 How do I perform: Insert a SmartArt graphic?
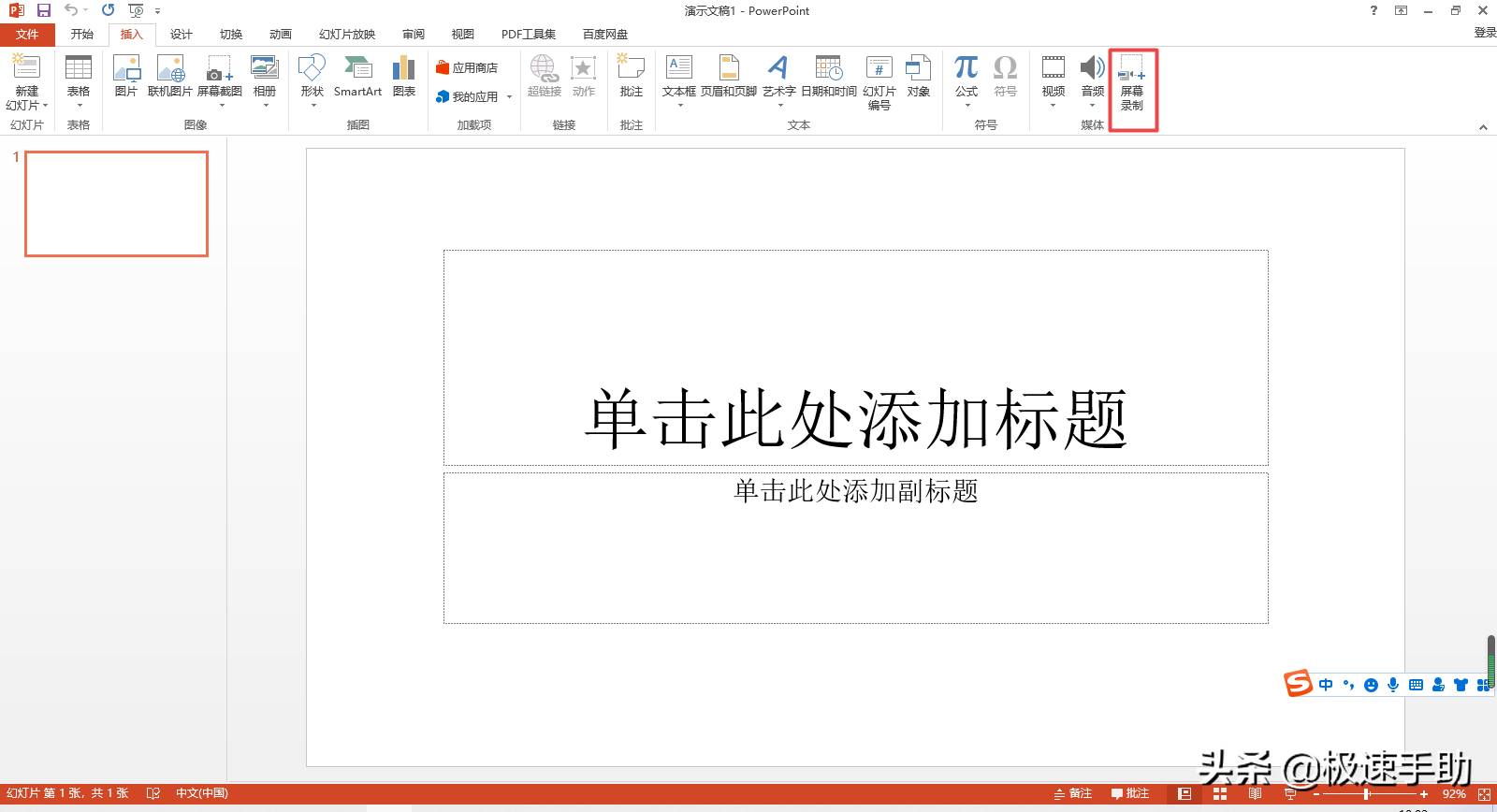(x=357, y=76)
